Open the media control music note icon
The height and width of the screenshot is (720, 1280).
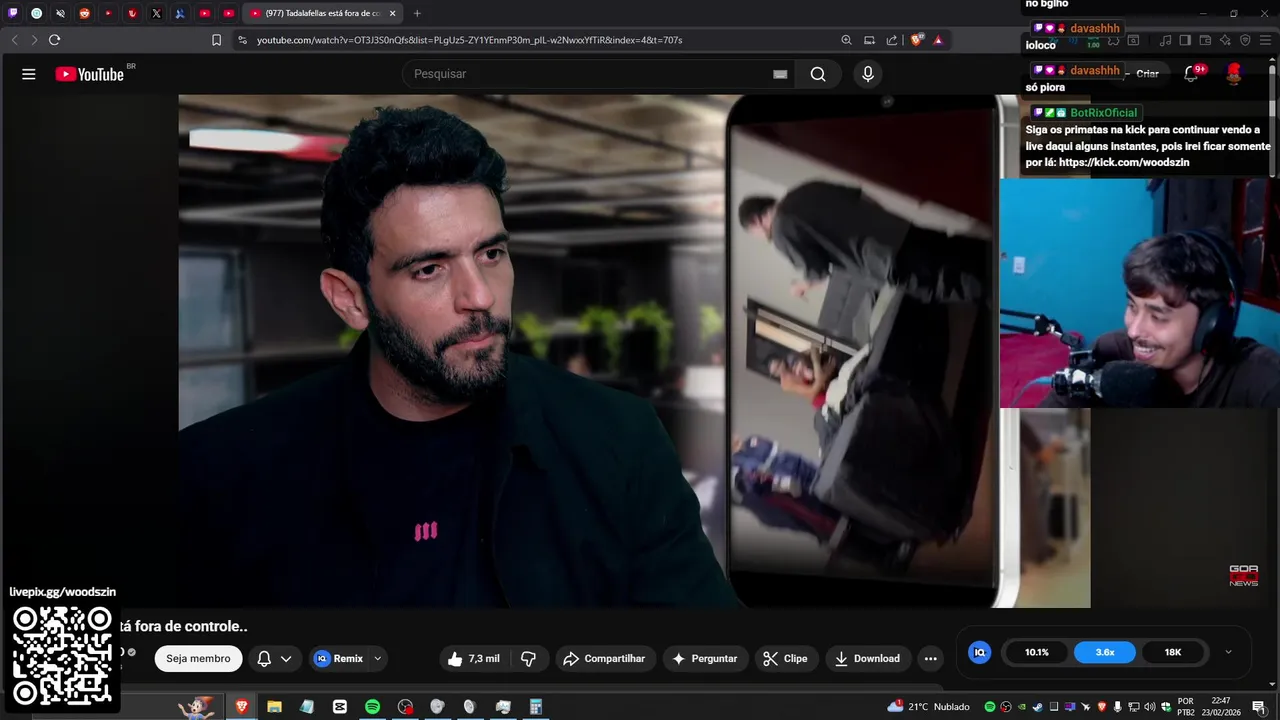pyautogui.click(x=1165, y=40)
